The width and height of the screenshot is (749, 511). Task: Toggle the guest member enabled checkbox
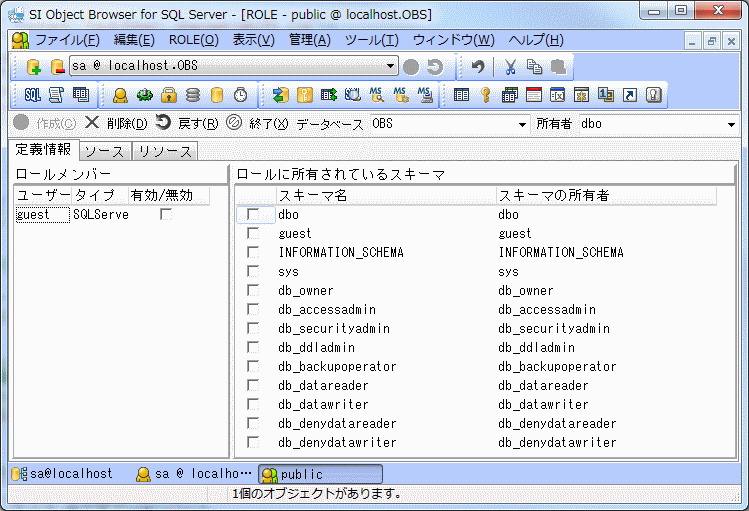(x=166, y=214)
